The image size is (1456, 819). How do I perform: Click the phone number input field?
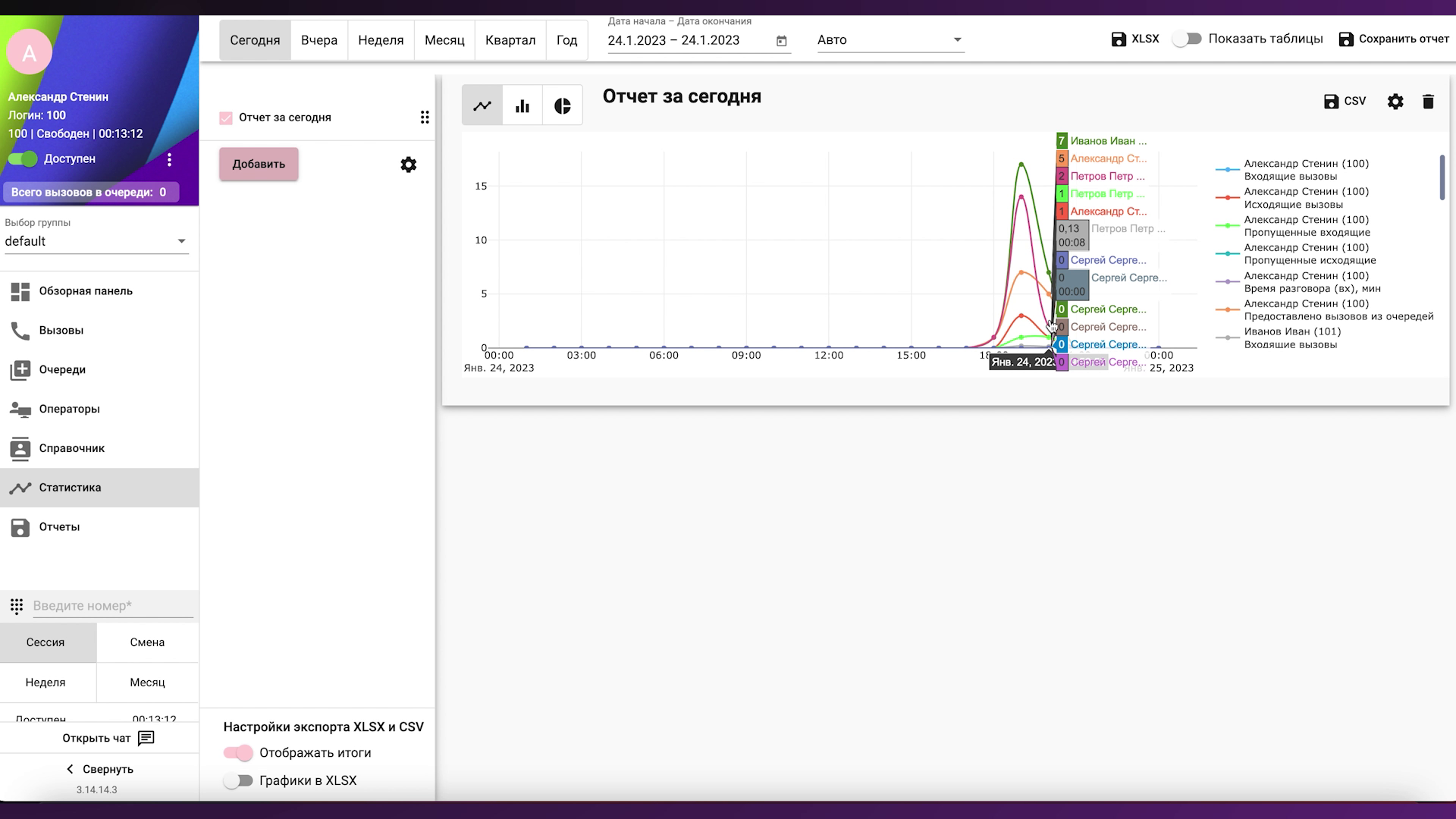[x=112, y=606]
